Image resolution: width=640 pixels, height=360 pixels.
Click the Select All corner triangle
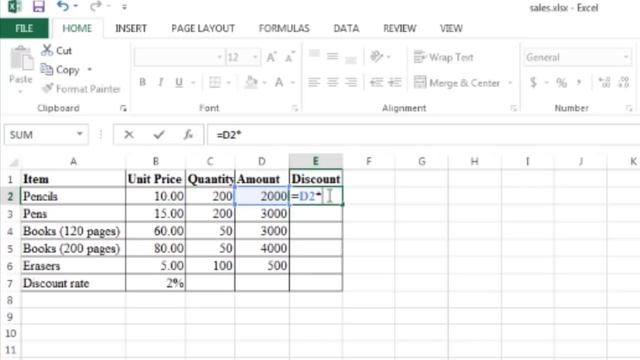13,162
